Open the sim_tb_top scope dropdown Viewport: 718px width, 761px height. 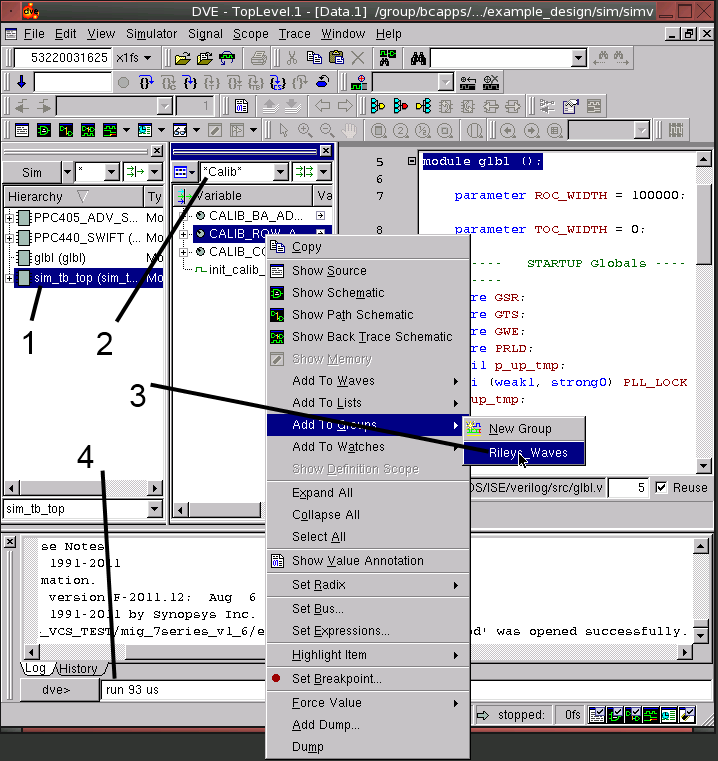click(154, 509)
